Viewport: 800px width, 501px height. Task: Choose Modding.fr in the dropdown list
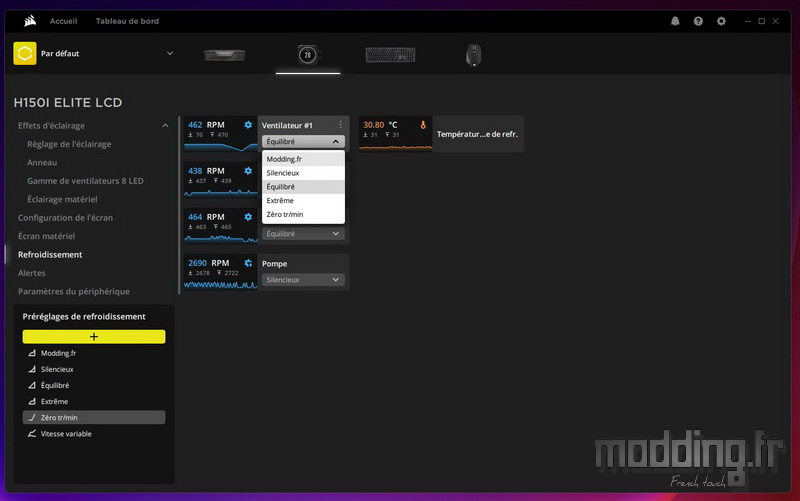coord(303,159)
